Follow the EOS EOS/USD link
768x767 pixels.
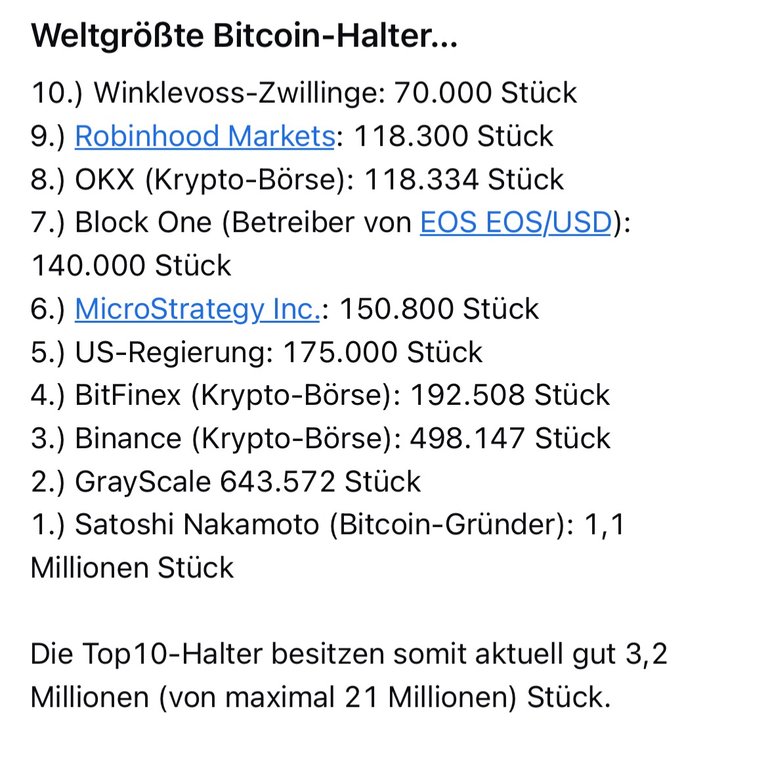pyautogui.click(x=516, y=222)
